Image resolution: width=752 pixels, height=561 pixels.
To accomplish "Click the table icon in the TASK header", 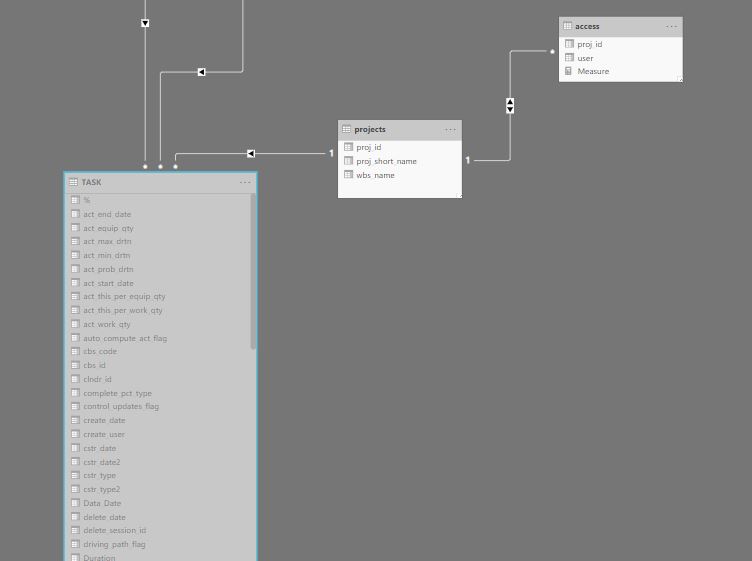I will [74, 182].
